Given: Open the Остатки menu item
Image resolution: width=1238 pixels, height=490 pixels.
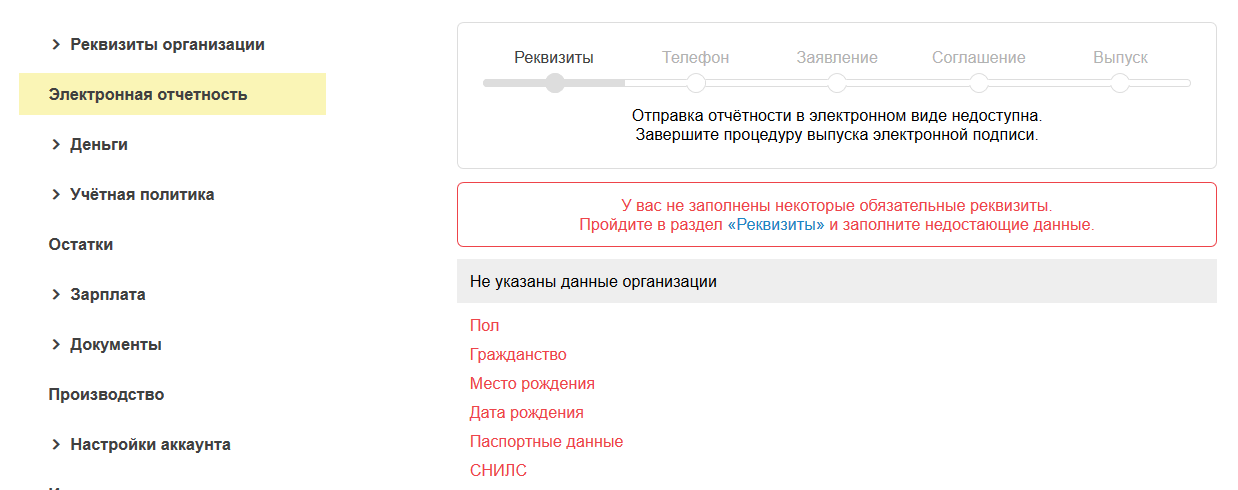Looking at the screenshot, I should pyautogui.click(x=81, y=244).
